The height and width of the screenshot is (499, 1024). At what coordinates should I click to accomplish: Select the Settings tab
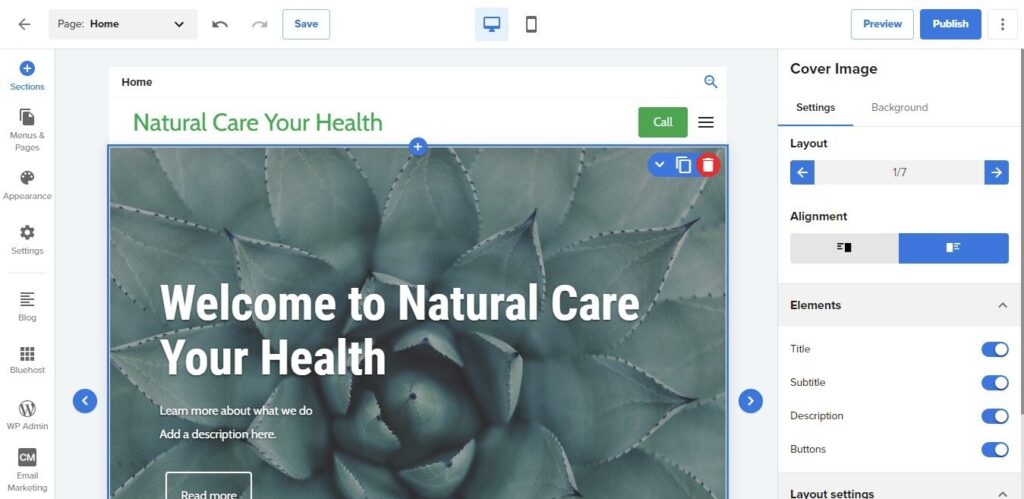815,107
